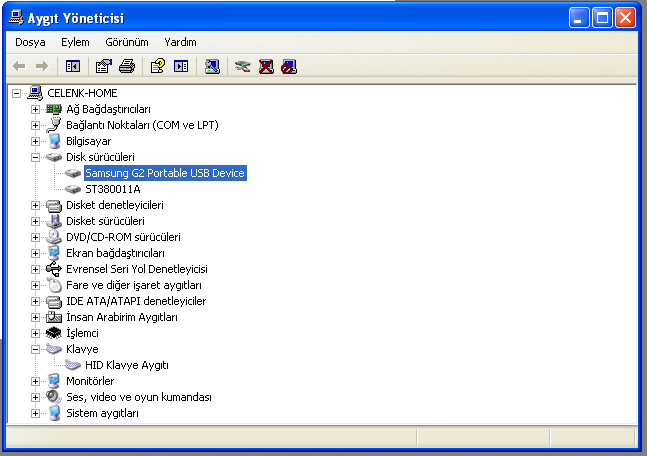Select Fare ve diğer işaret aygıtları label
This screenshot has height=456, width=647.
pyautogui.click(x=134, y=286)
